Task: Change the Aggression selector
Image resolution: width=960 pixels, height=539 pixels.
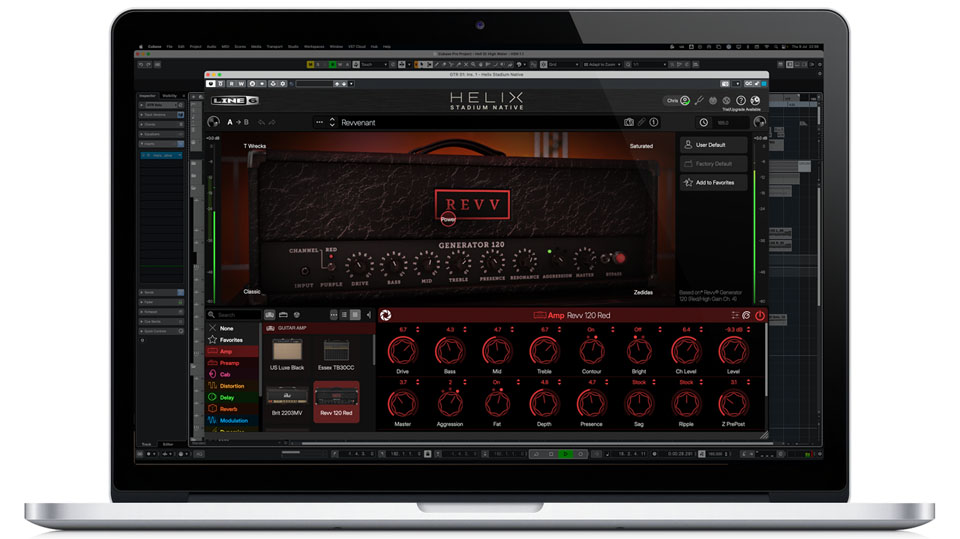Action: (x=450, y=404)
